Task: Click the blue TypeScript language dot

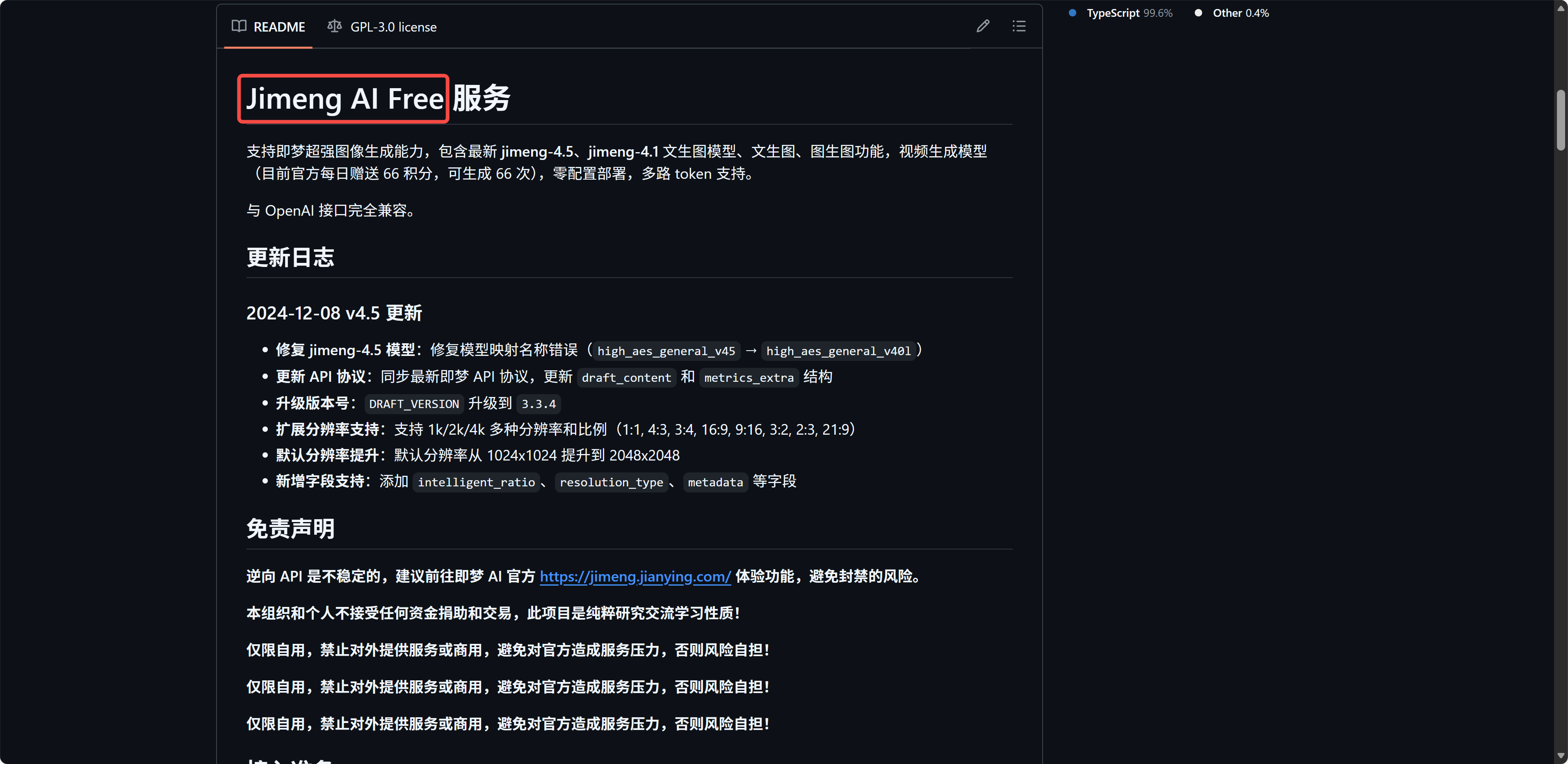Action: coord(1072,13)
